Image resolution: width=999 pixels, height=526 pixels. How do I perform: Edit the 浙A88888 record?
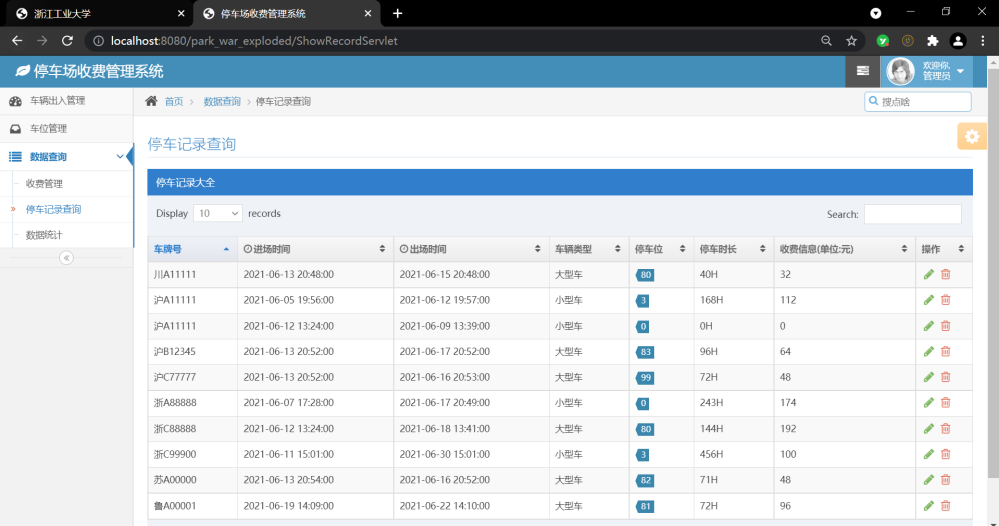click(928, 402)
